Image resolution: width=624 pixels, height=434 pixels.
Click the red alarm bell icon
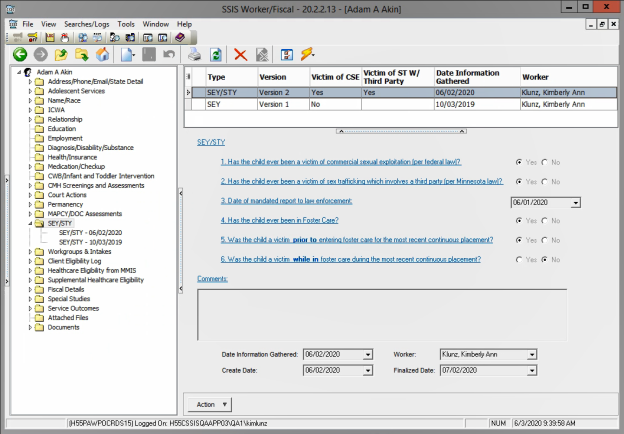pos(64,37)
